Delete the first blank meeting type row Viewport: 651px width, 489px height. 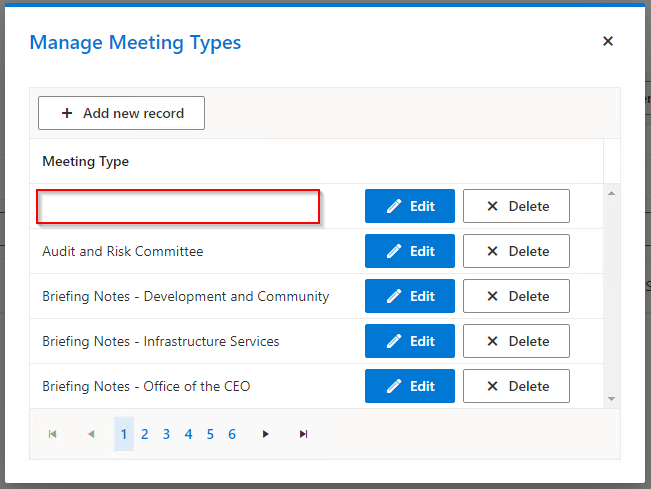pyautogui.click(x=516, y=206)
